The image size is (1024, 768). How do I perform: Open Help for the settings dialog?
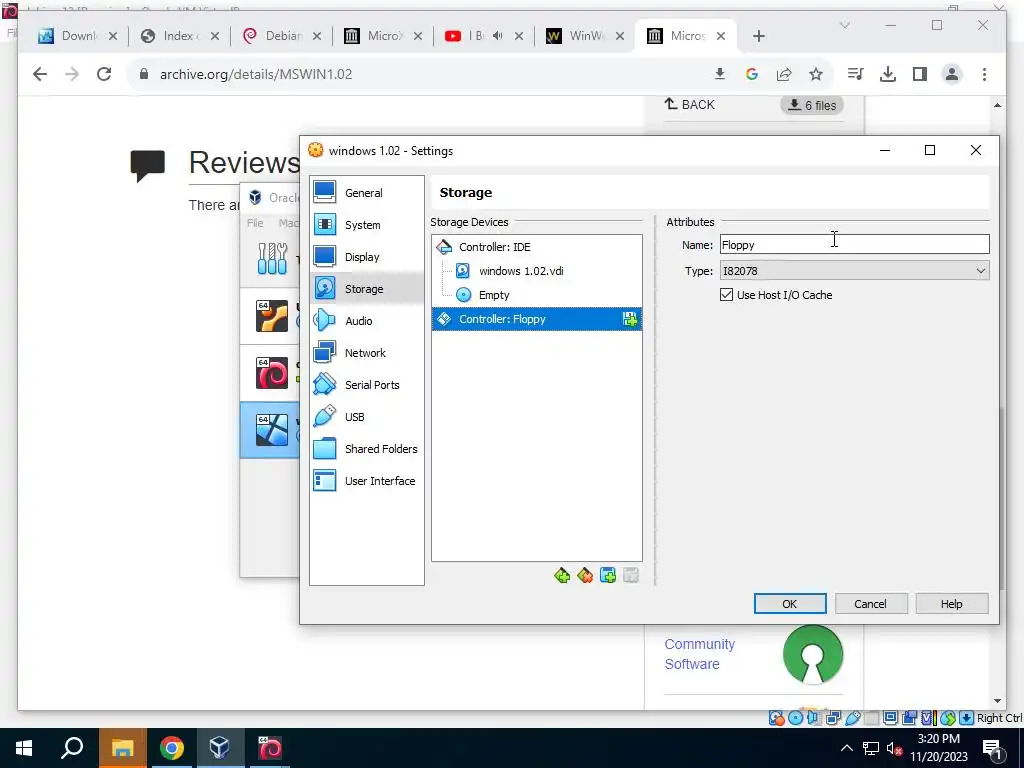point(952,603)
